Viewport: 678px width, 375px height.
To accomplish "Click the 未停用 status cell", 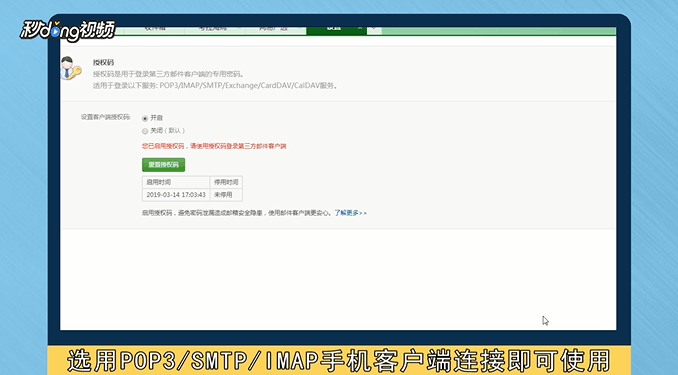I will (226, 195).
